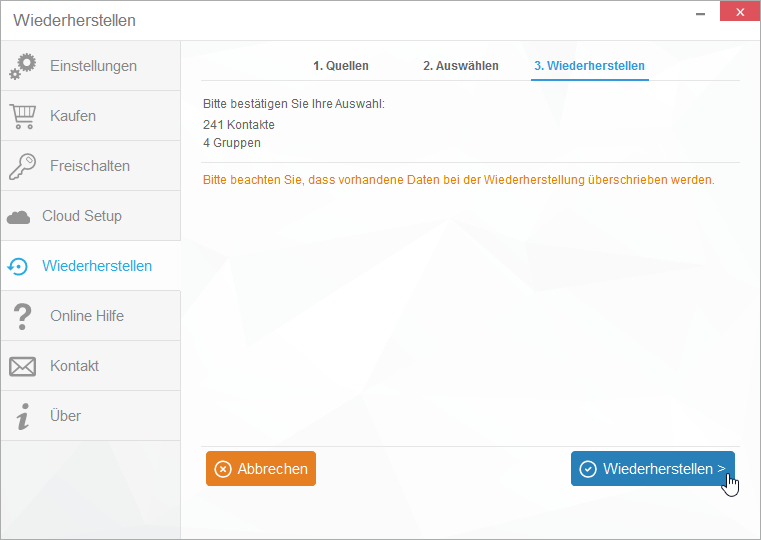This screenshot has width=761, height=540.
Task: Select Freischalten in the sidebar
Action: pos(91,166)
